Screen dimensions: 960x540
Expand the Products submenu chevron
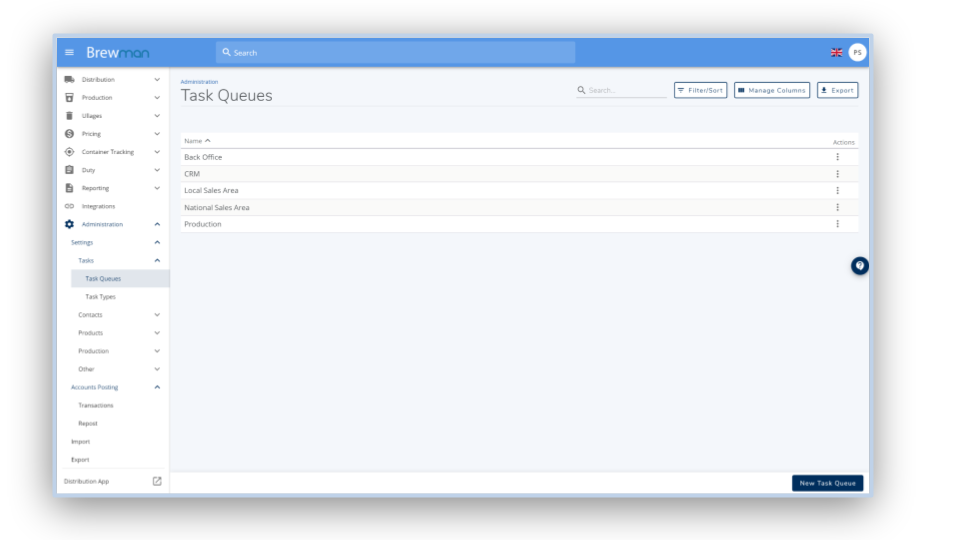(x=157, y=333)
